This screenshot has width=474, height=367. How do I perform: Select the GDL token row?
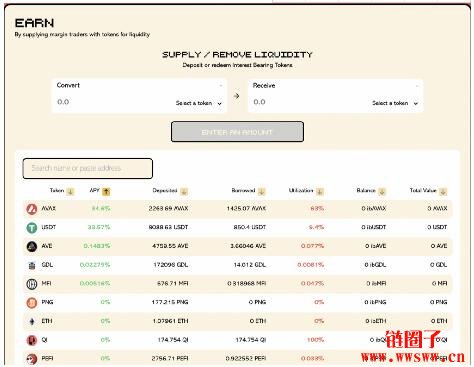click(x=237, y=265)
